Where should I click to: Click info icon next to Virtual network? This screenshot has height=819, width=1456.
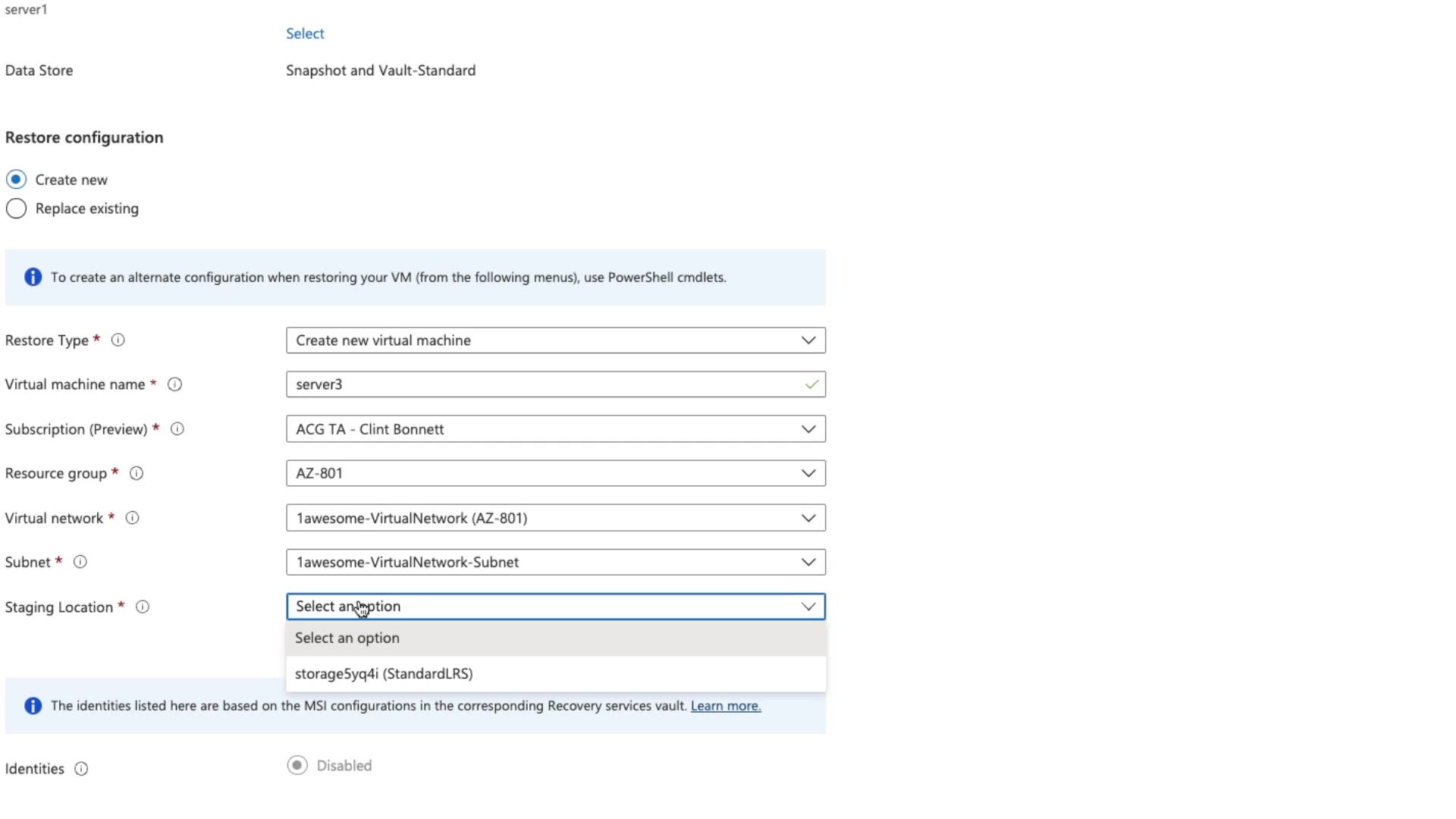(x=132, y=518)
